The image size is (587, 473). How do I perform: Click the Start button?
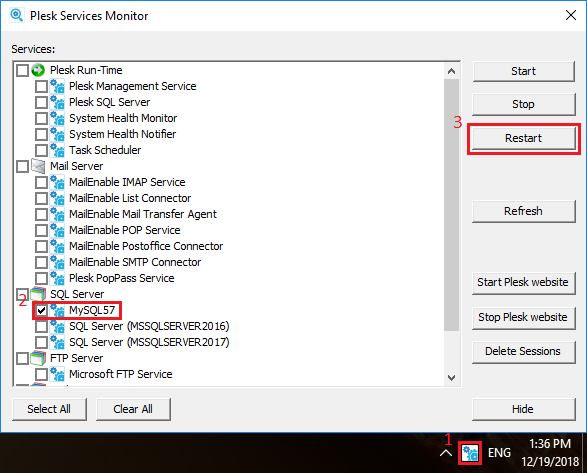pyautogui.click(x=523, y=71)
